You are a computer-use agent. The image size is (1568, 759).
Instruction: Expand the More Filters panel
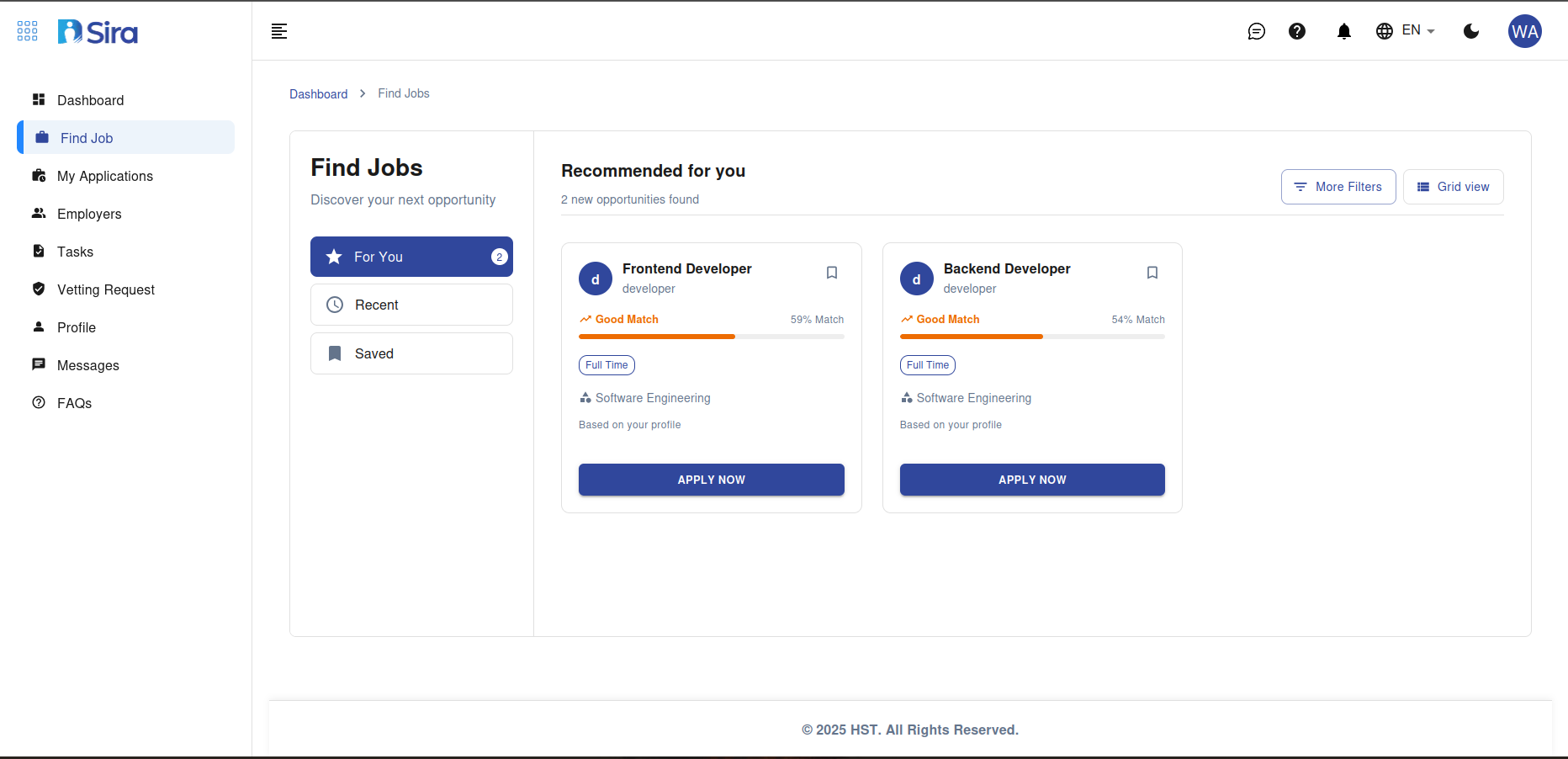click(x=1338, y=187)
